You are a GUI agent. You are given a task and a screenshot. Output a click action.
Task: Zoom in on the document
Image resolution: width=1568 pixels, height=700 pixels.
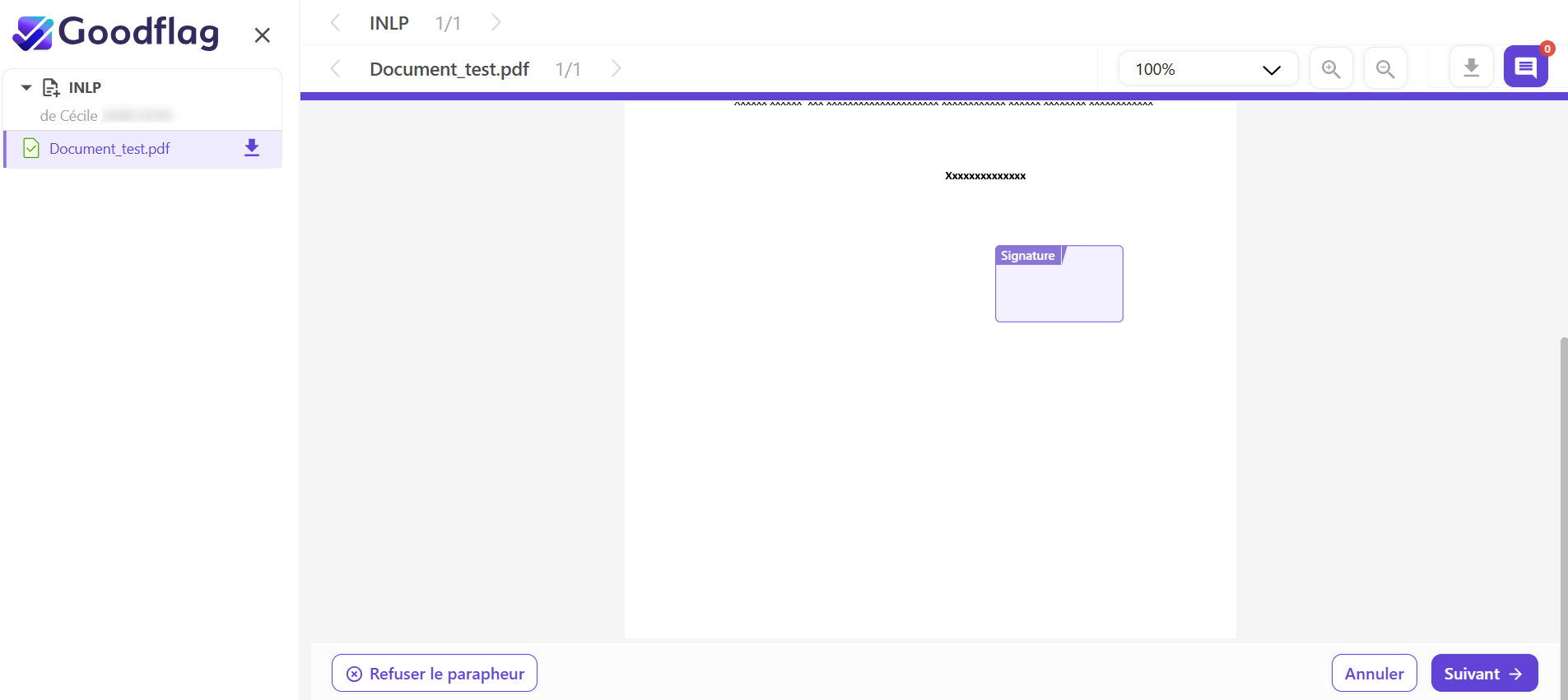(1330, 69)
